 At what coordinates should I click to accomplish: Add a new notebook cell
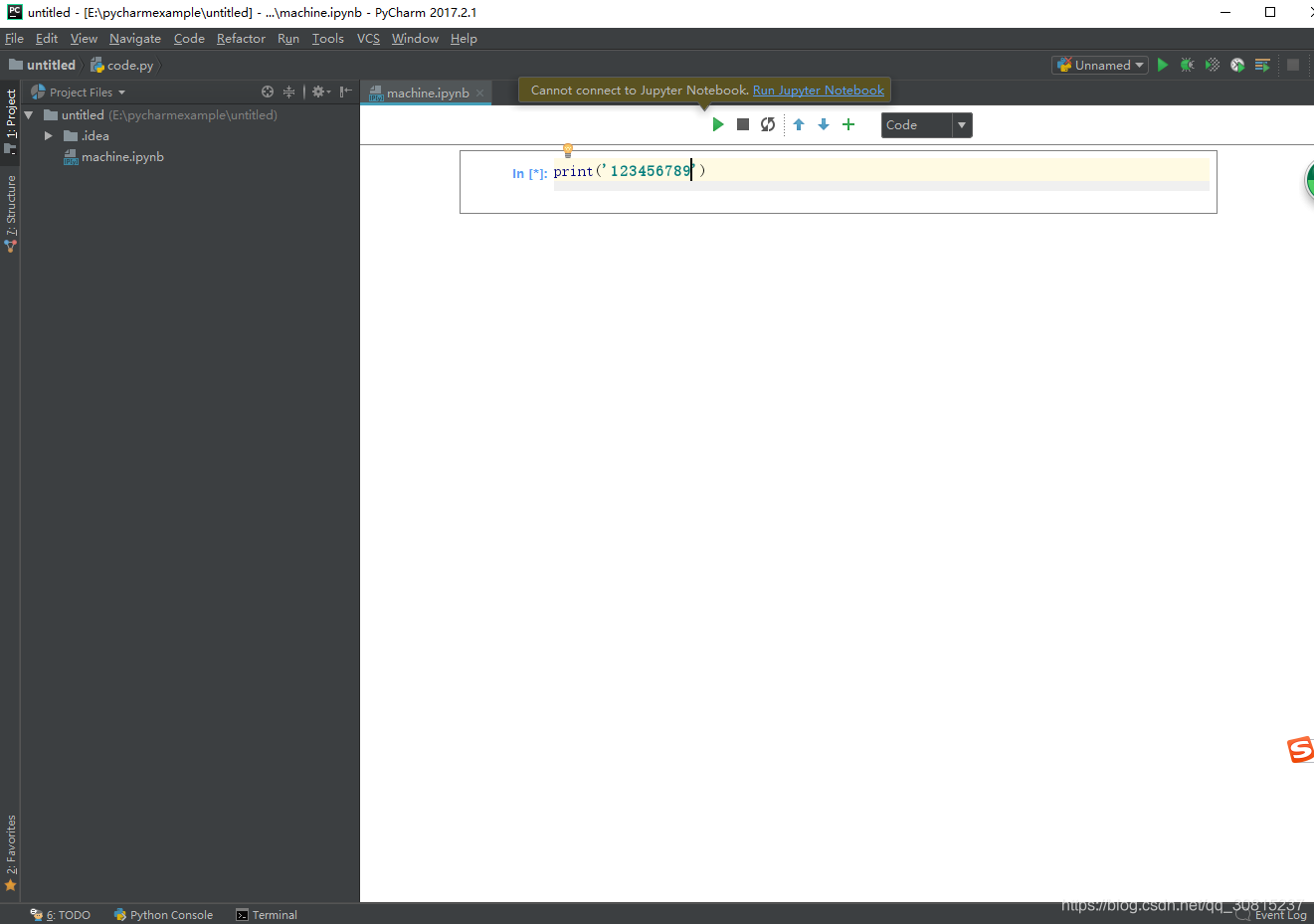pos(848,124)
